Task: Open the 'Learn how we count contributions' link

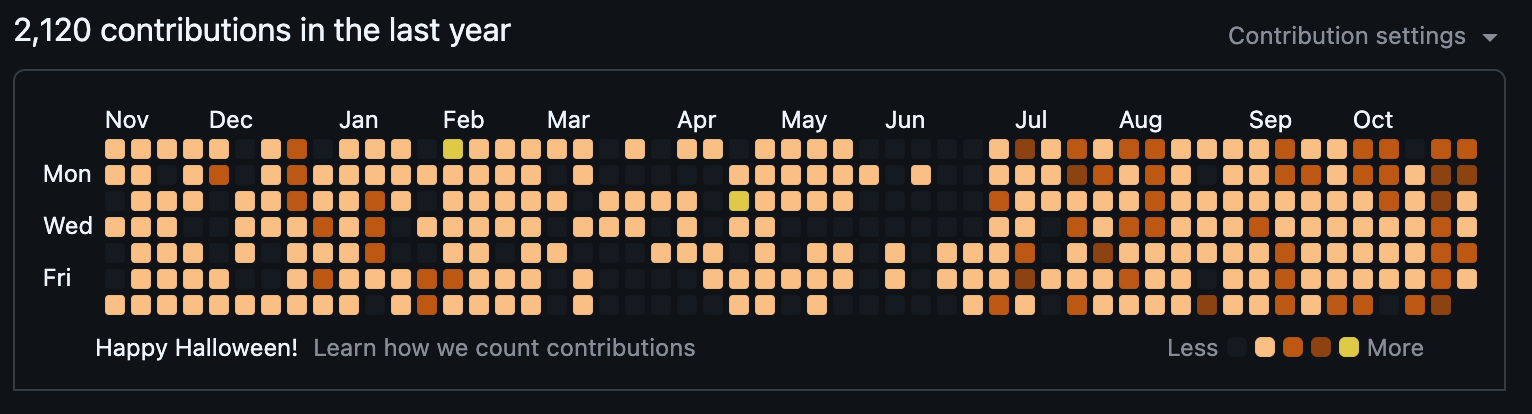Action: click(504, 348)
